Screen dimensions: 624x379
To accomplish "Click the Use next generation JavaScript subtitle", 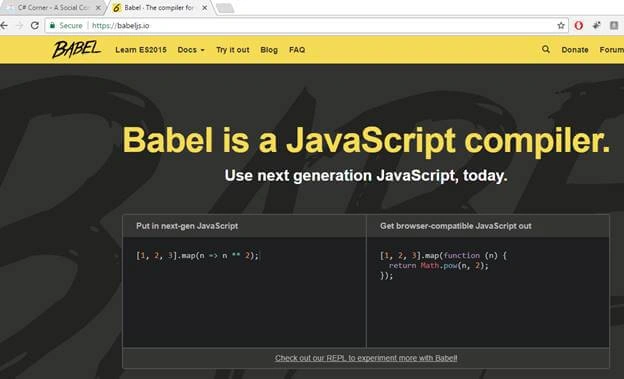I will (x=366, y=176).
